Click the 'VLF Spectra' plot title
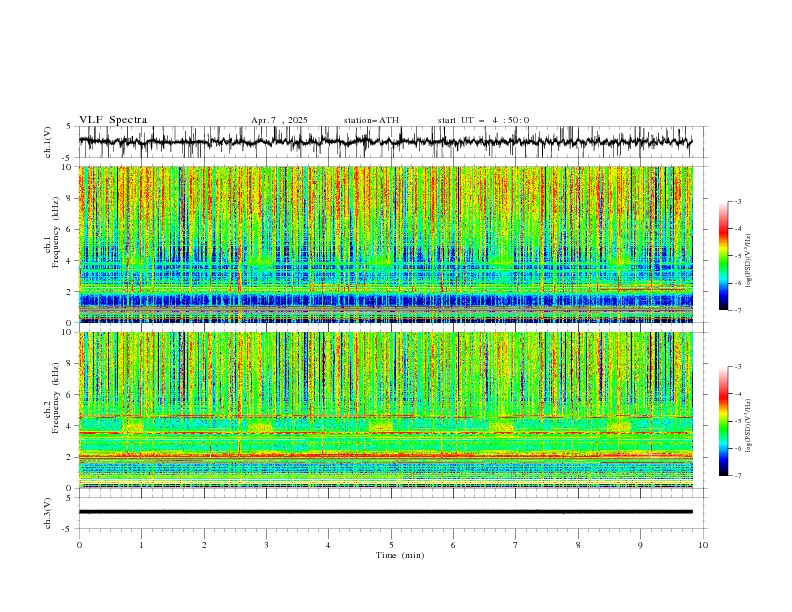The width and height of the screenshot is (792, 612). click(113, 120)
